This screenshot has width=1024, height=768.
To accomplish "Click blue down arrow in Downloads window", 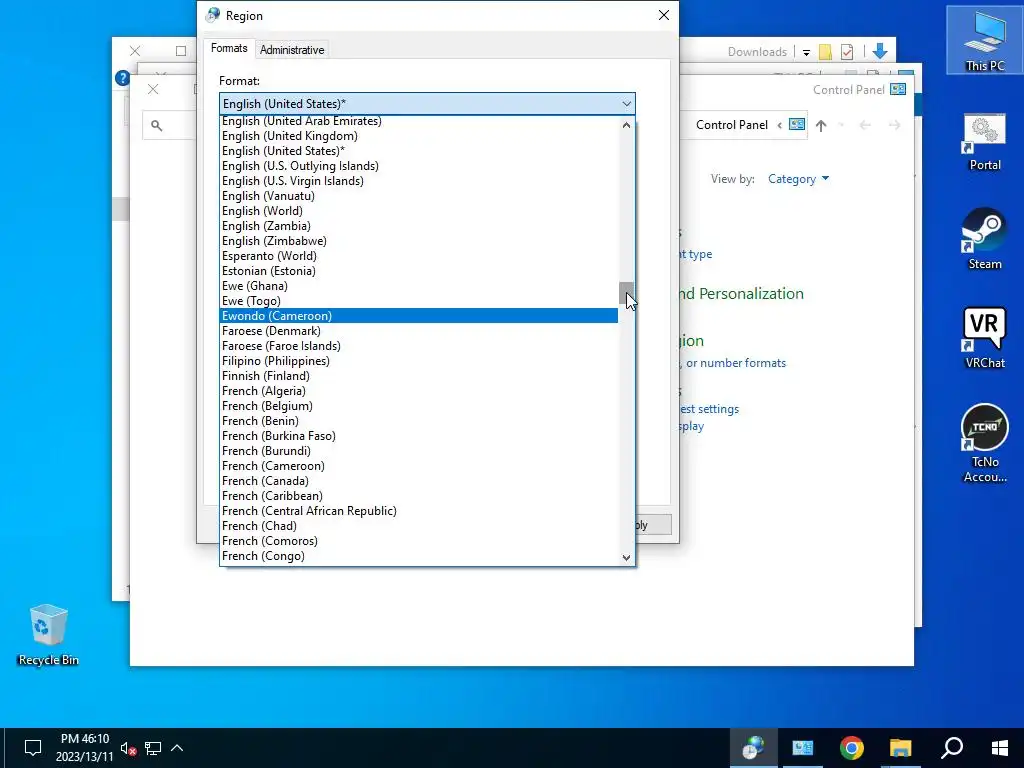I will [x=880, y=52].
